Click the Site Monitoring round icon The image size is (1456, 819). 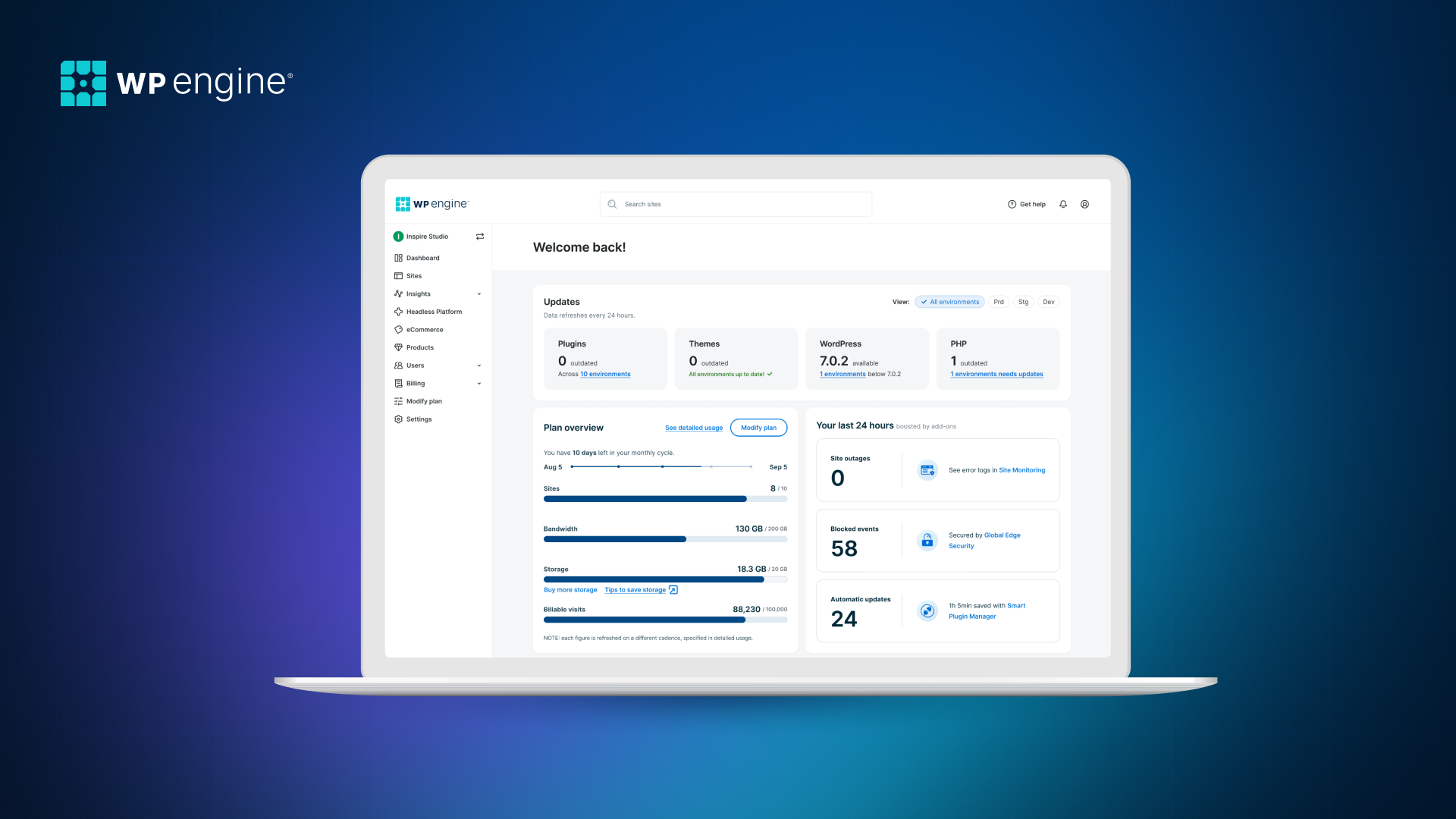(x=927, y=470)
